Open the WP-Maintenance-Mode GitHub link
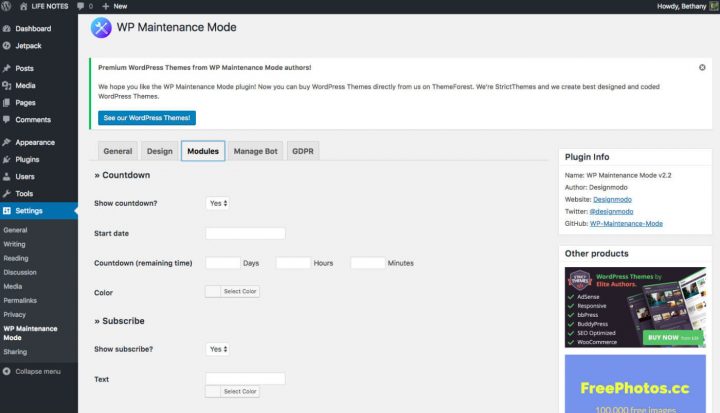Screen dimensions: 720x413 [x=626, y=223]
